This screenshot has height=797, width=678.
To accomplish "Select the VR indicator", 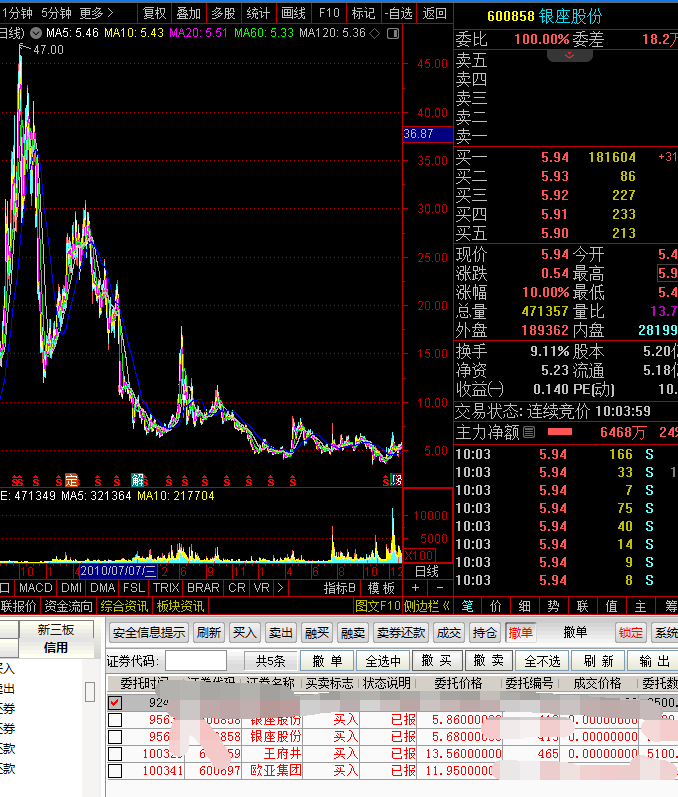I will [x=262, y=588].
